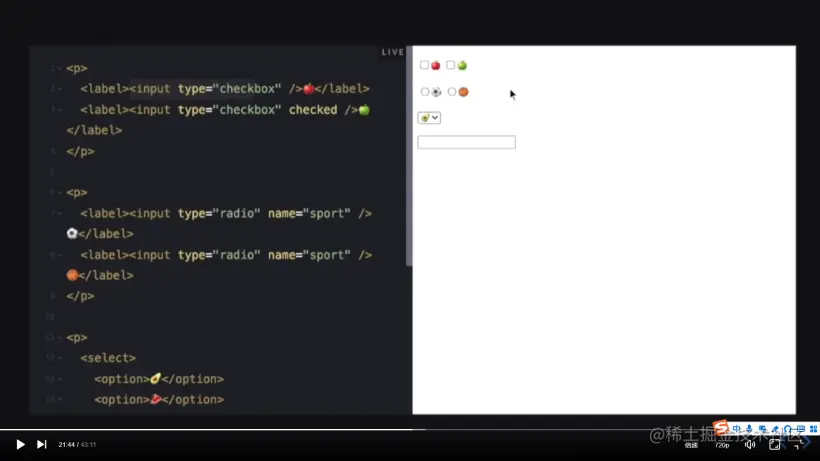Click the green apple emoji label in preview
This screenshot has width=820, height=461.
tap(462, 65)
